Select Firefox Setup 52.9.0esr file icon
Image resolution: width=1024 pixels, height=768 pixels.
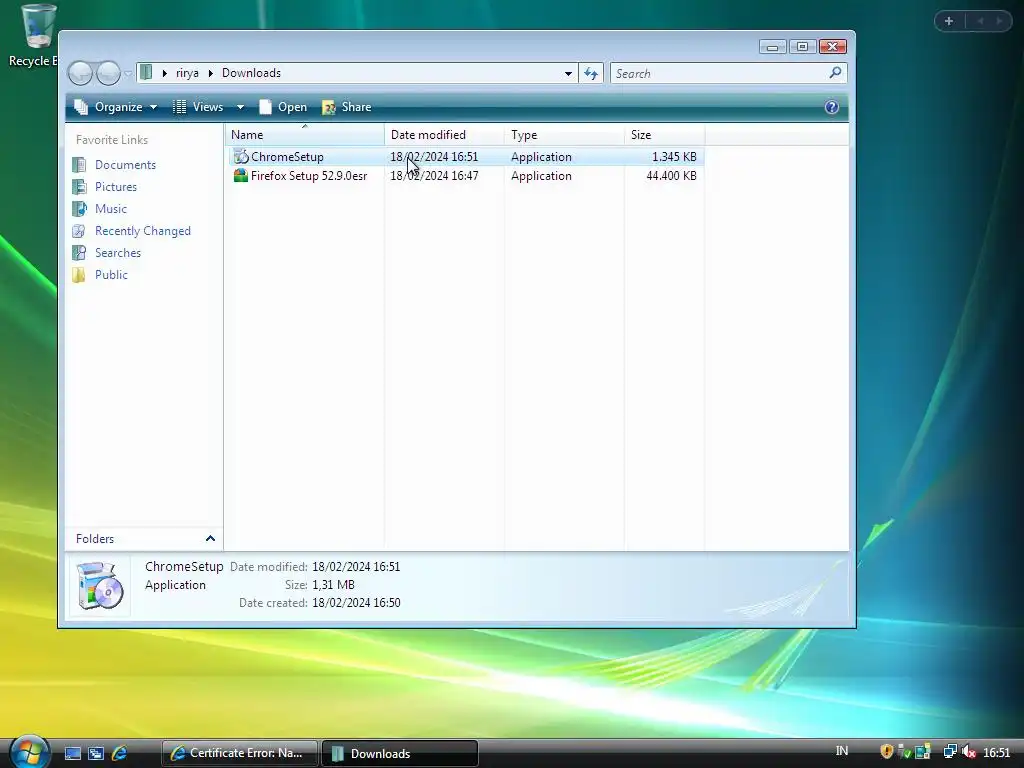(241, 176)
